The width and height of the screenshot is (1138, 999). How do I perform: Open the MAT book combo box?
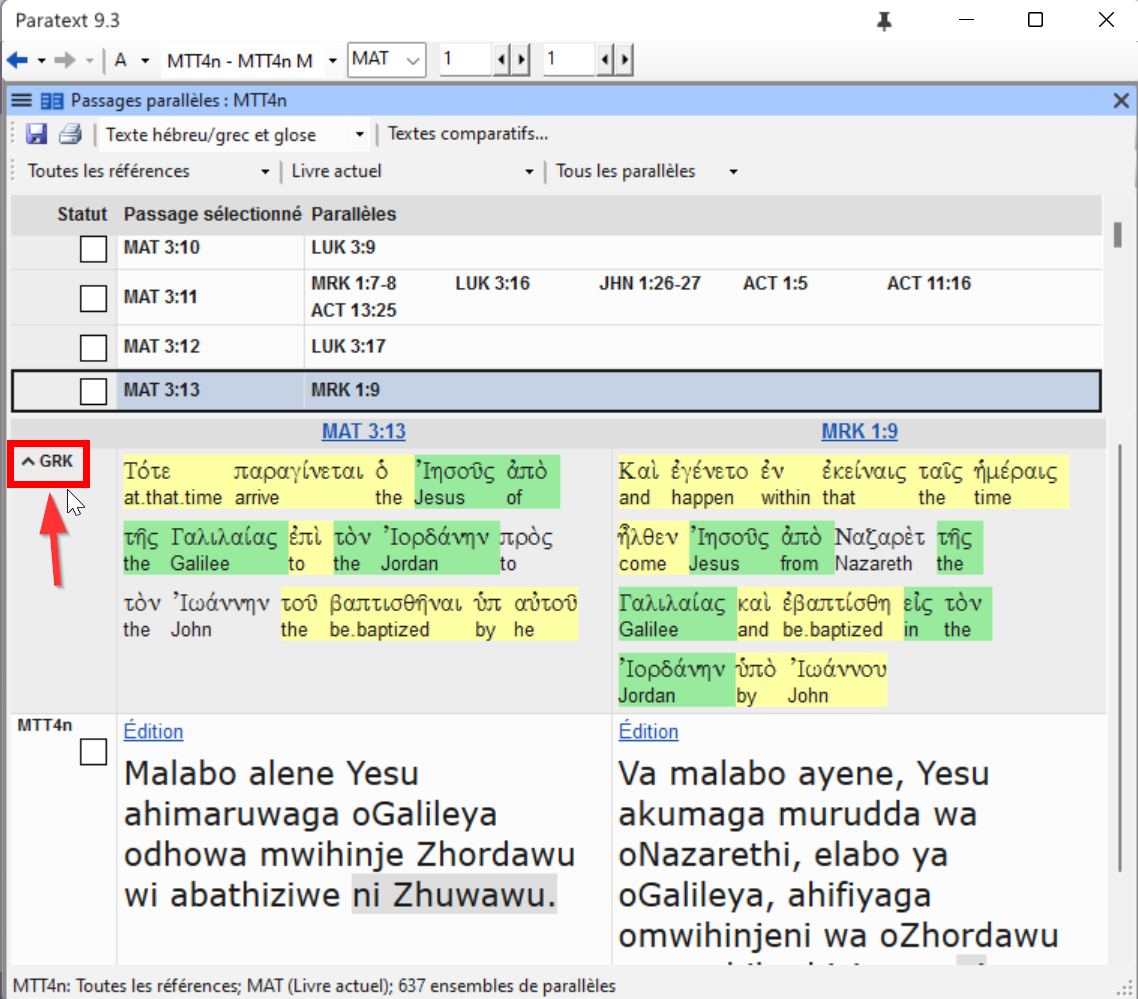click(387, 60)
